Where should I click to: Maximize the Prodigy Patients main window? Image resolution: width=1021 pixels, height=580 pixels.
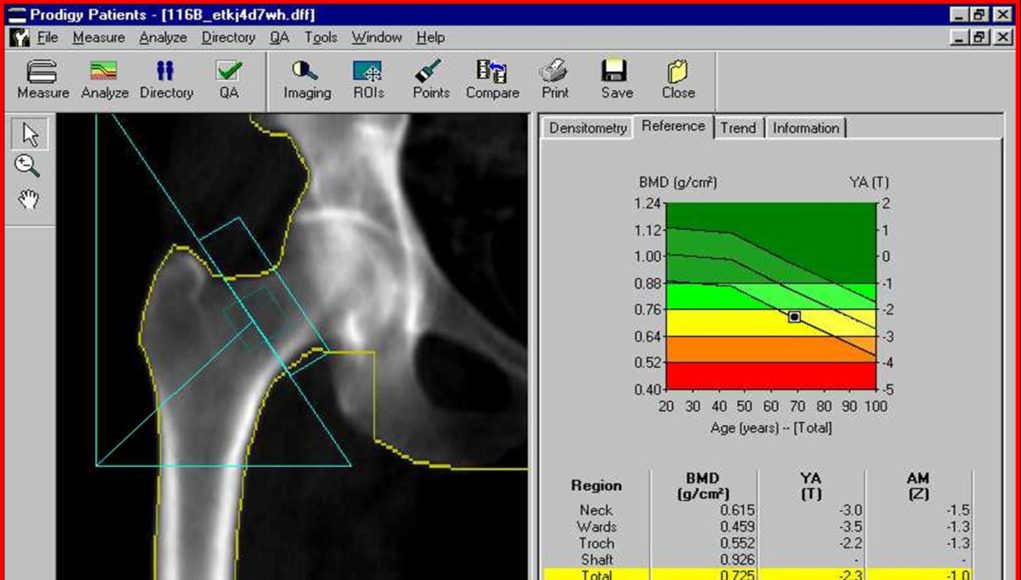979,15
